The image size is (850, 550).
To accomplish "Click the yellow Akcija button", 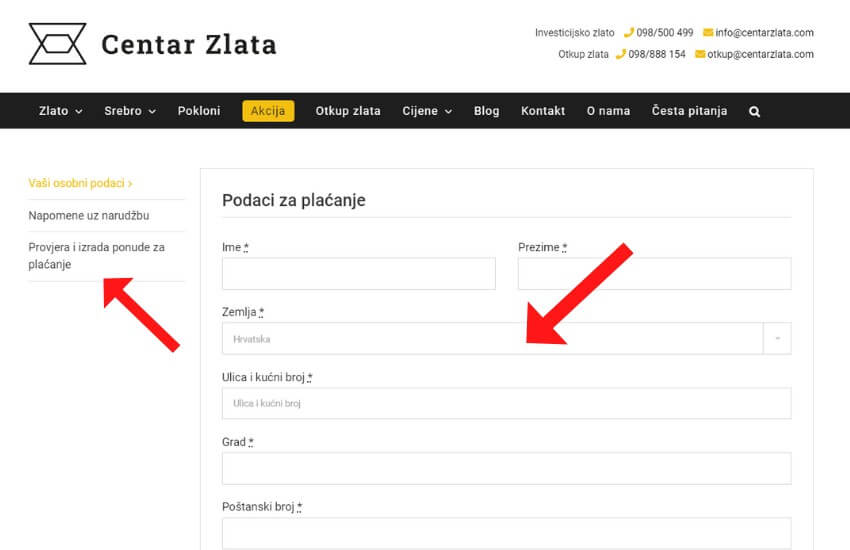I will (x=268, y=111).
